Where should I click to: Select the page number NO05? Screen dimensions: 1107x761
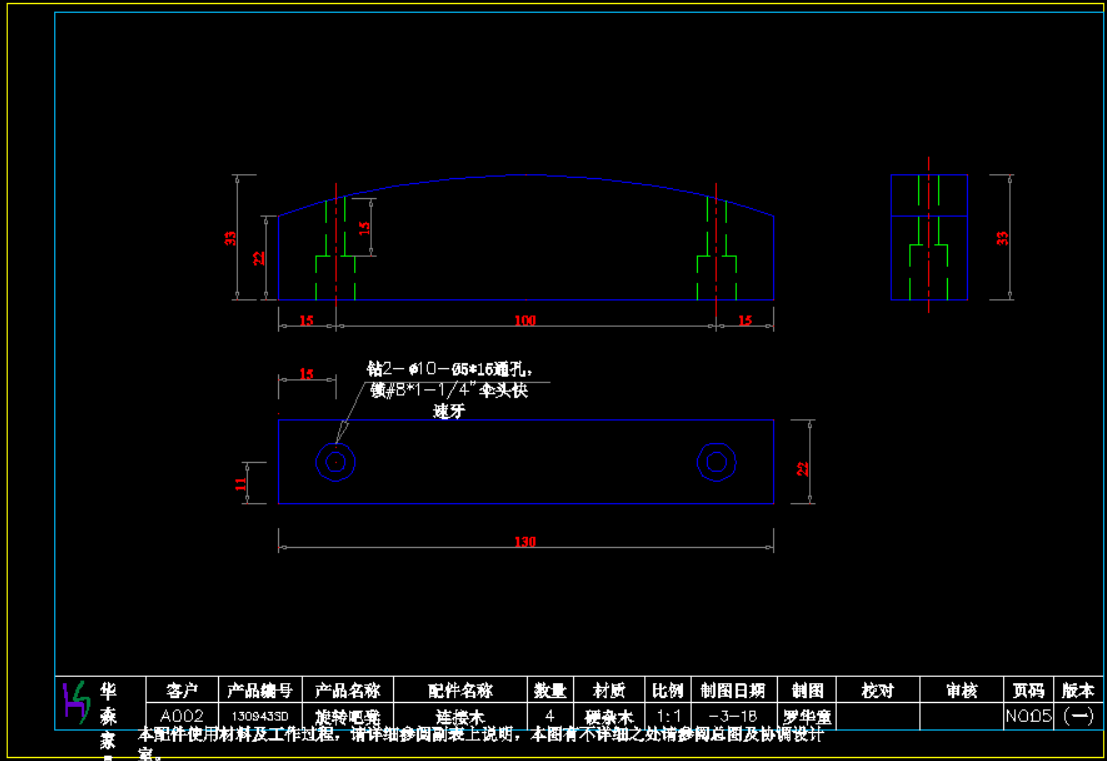1029,716
